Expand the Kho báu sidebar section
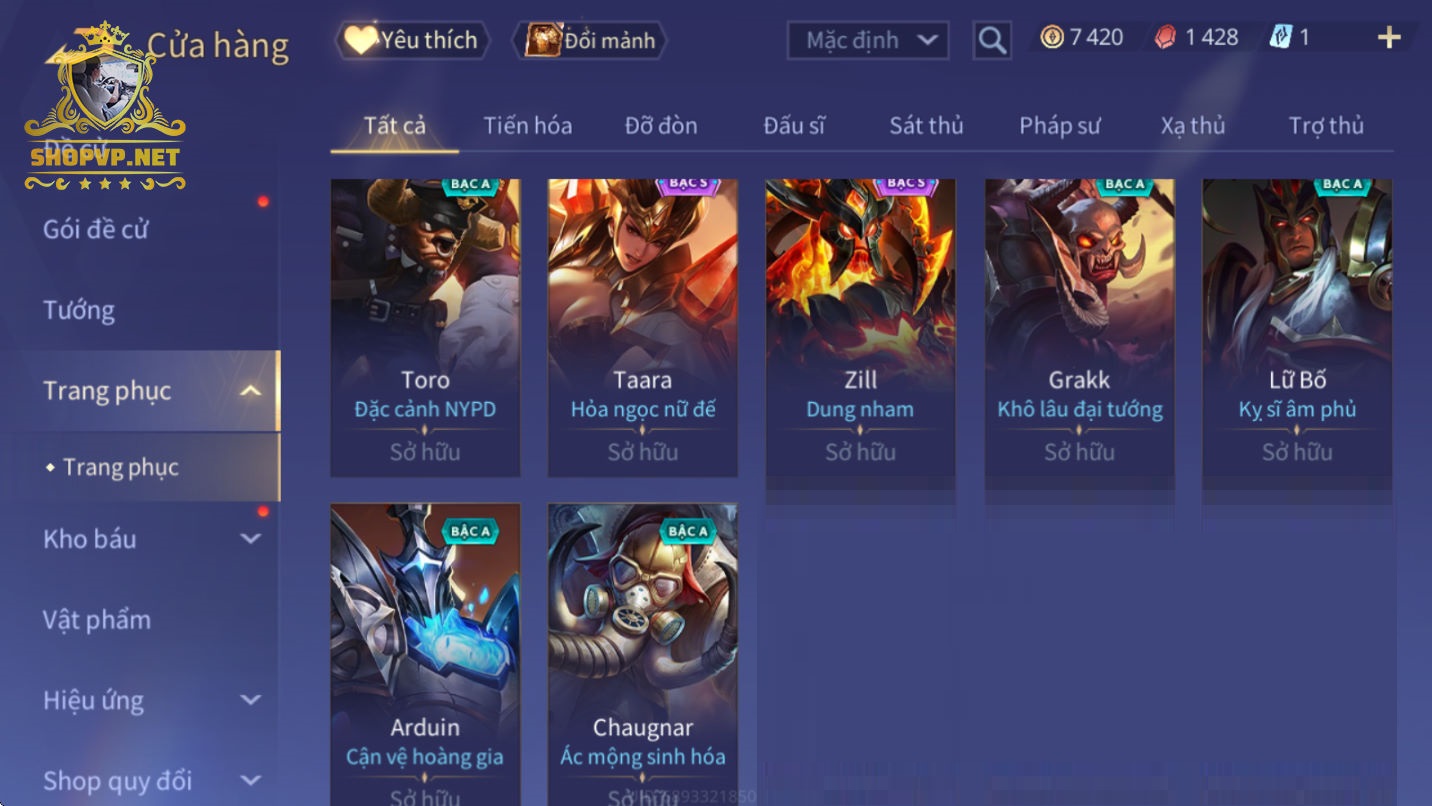 (251, 539)
